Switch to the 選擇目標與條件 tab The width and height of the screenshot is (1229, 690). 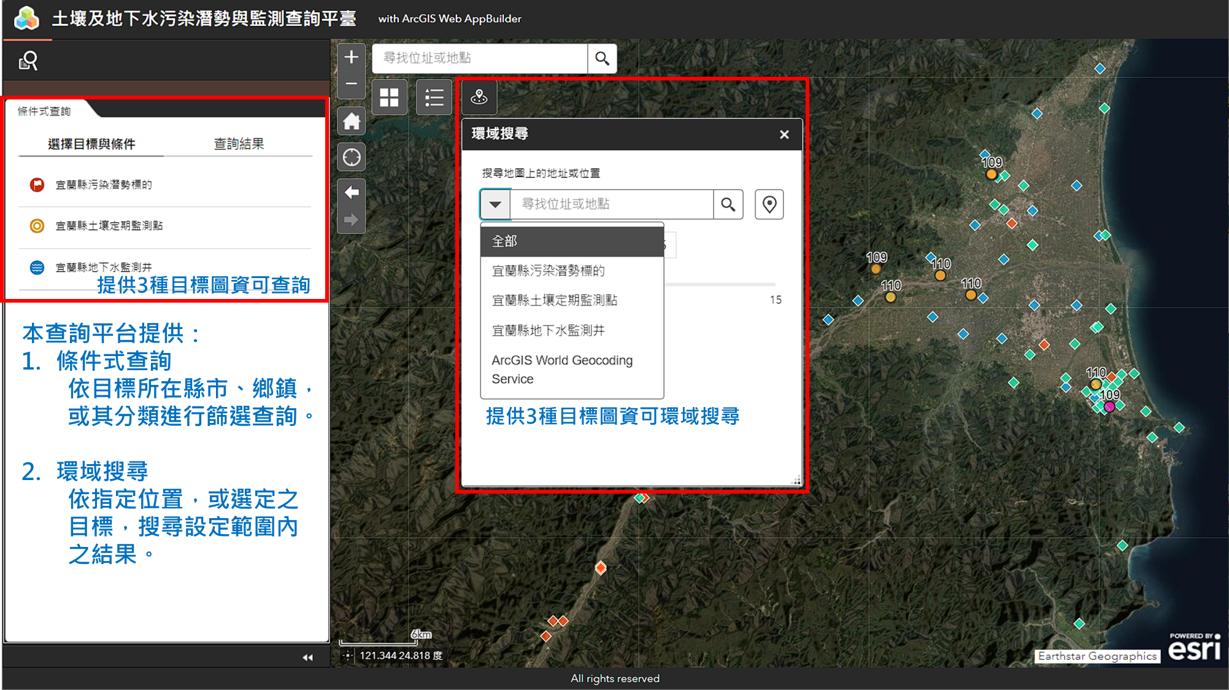point(92,144)
